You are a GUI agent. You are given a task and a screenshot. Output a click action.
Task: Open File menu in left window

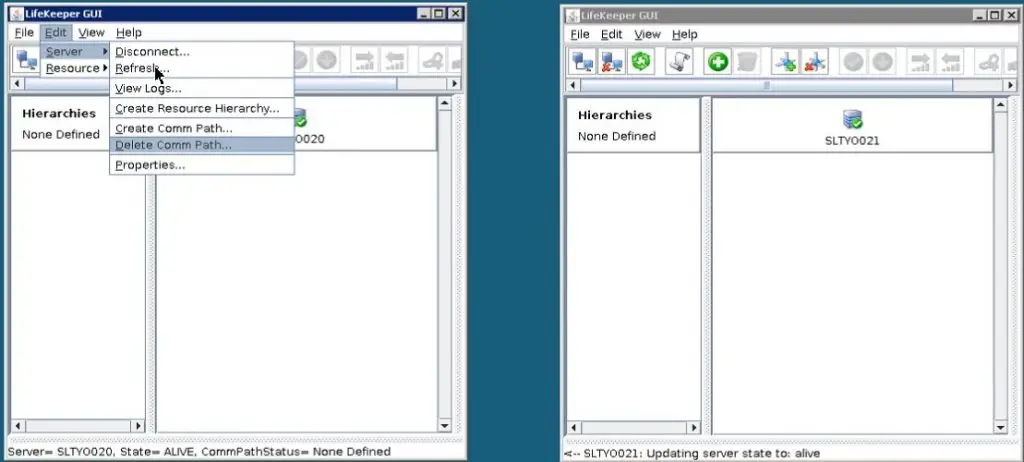pyautogui.click(x=24, y=32)
